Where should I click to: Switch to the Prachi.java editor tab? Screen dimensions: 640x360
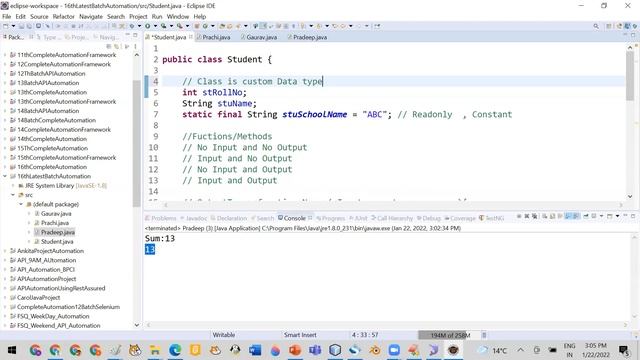point(213,37)
